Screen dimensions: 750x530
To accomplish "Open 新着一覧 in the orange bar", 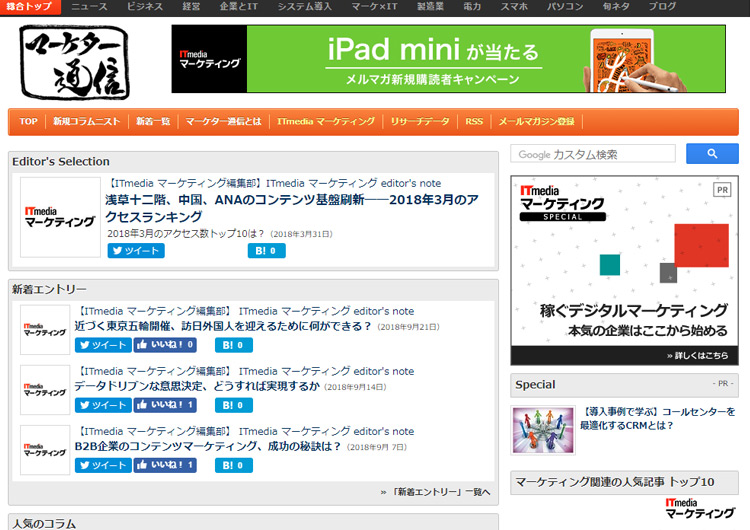I will click(153, 121).
